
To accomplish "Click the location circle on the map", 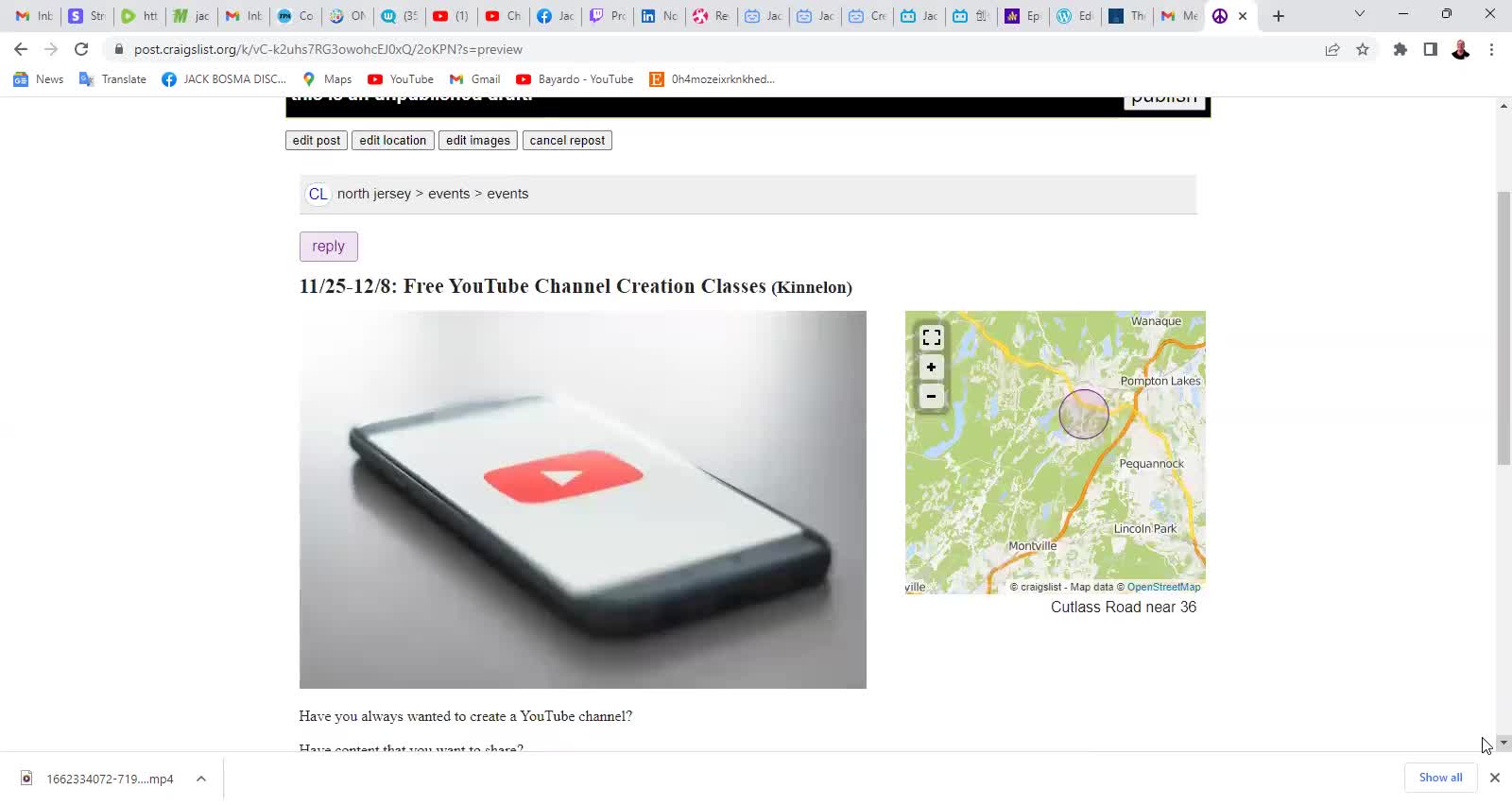I will tap(1084, 414).
